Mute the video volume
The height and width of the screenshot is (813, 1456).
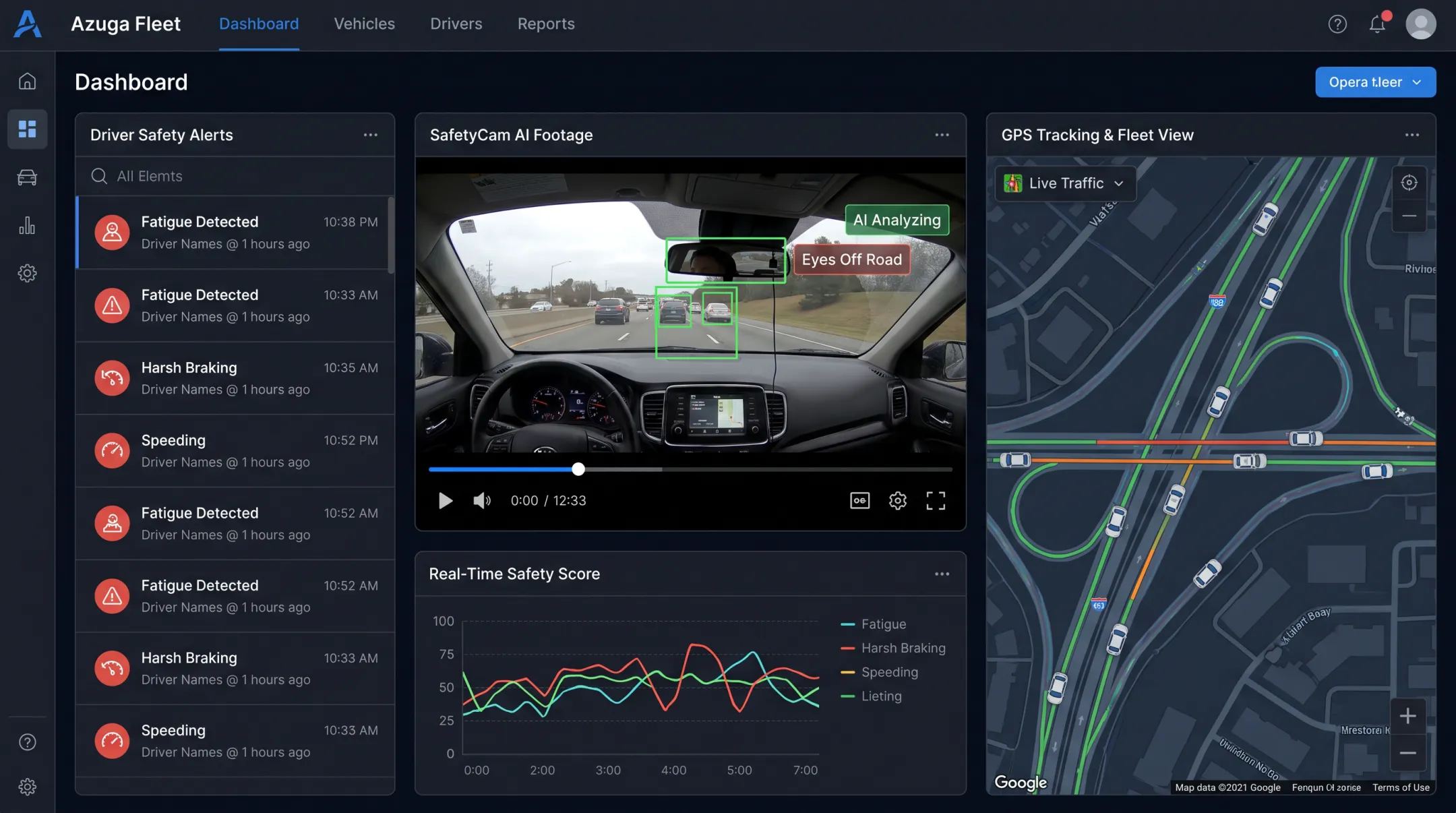[x=482, y=500]
